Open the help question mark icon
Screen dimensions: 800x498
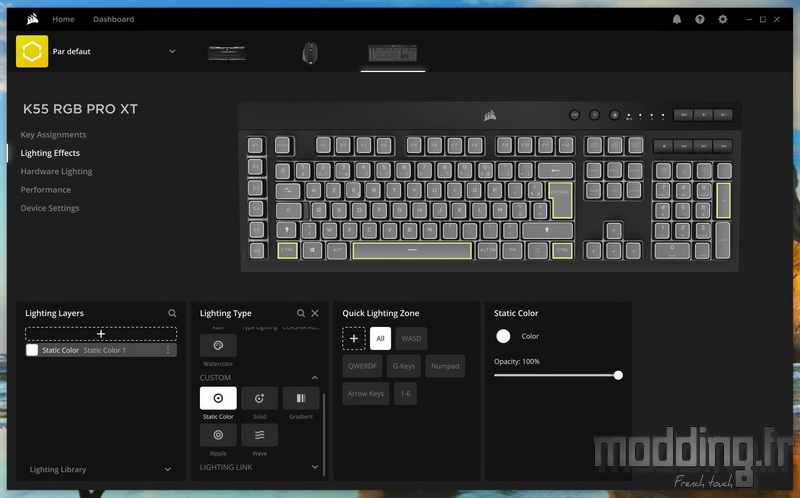coord(699,19)
